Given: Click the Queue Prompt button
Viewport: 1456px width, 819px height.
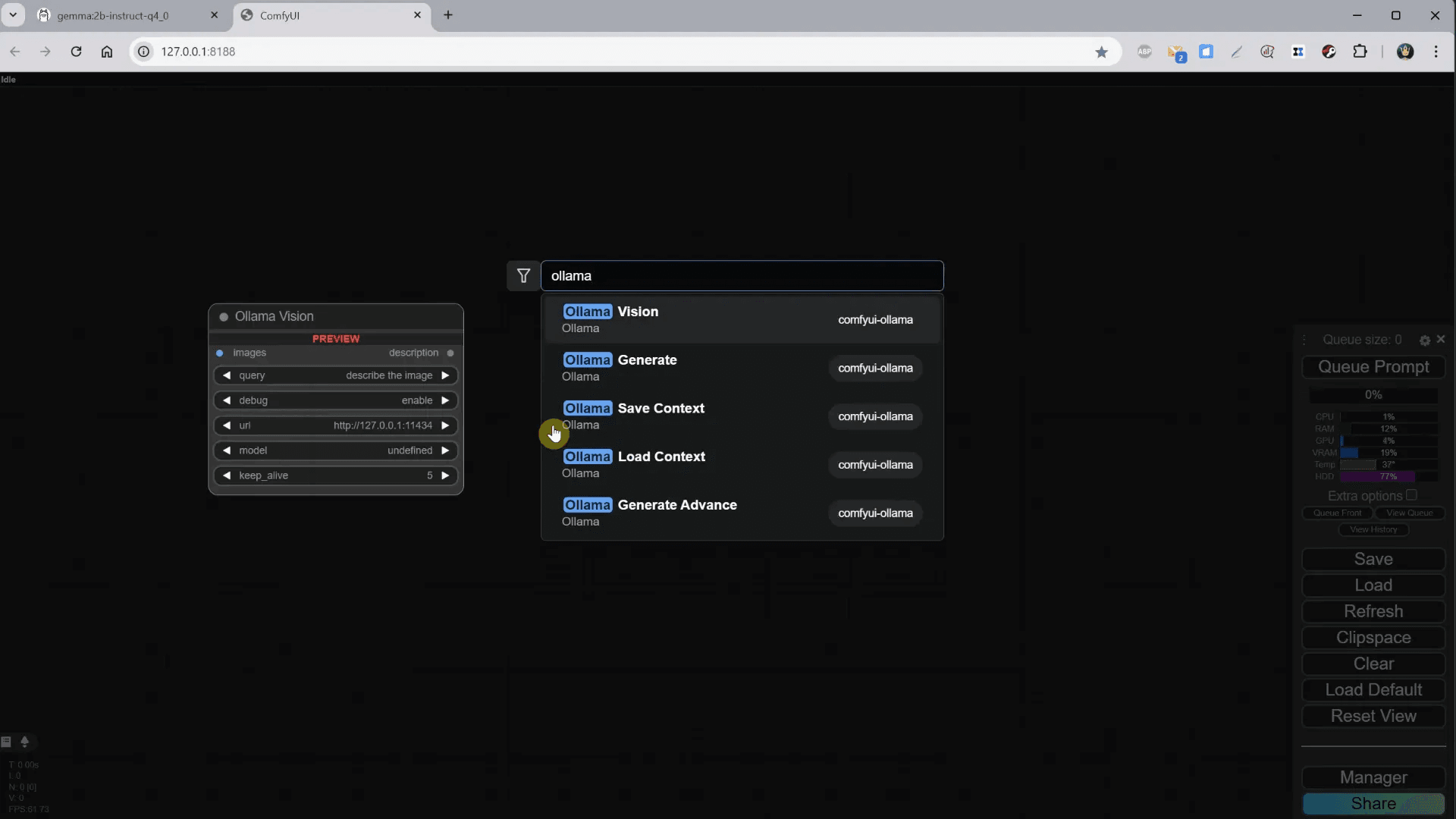Looking at the screenshot, I should tap(1373, 366).
